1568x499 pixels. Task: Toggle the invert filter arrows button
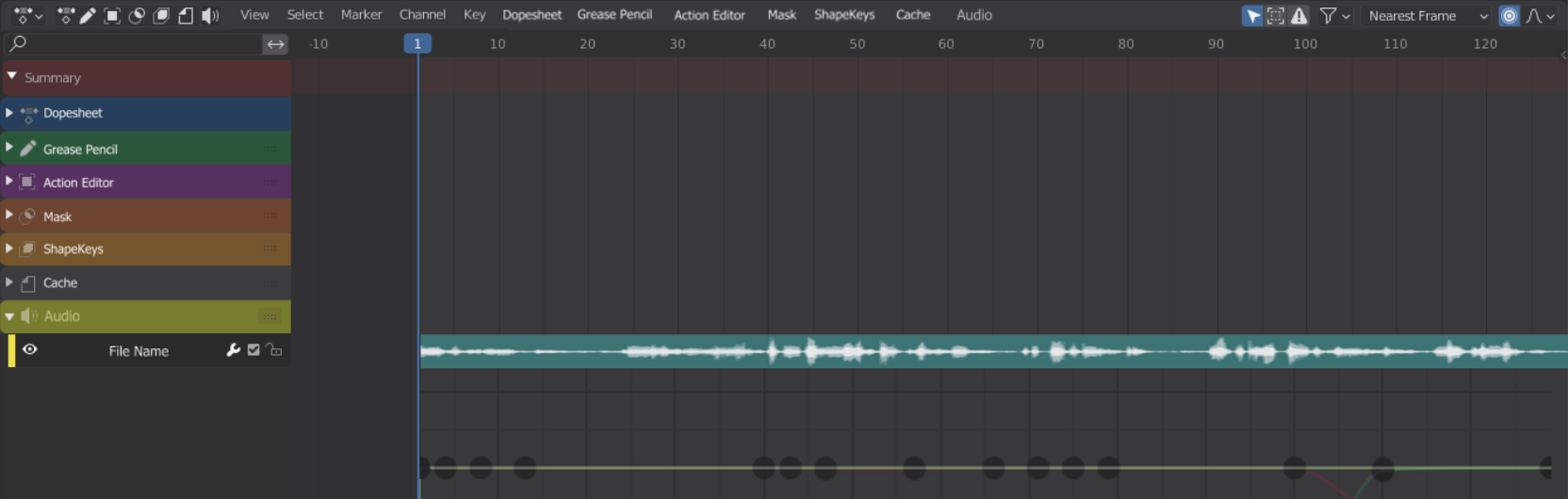click(275, 43)
